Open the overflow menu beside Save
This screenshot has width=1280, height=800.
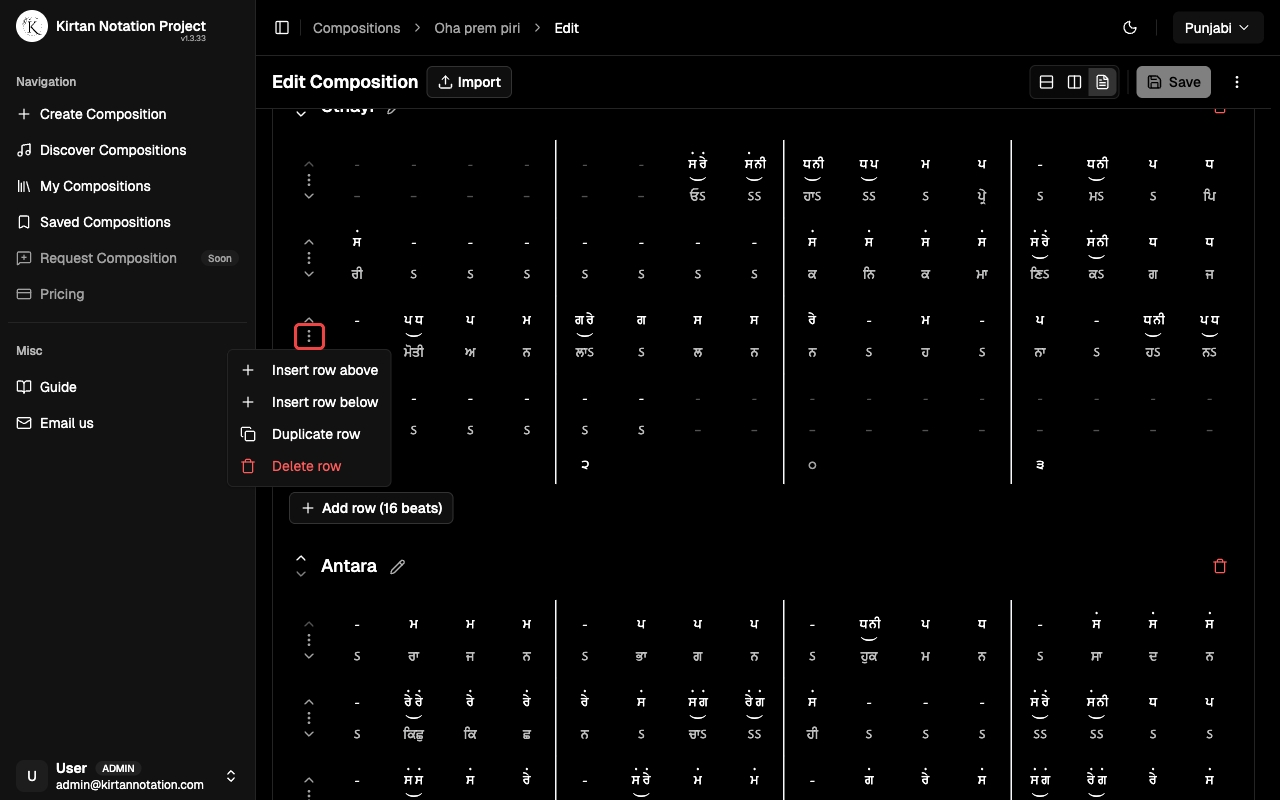(1237, 82)
